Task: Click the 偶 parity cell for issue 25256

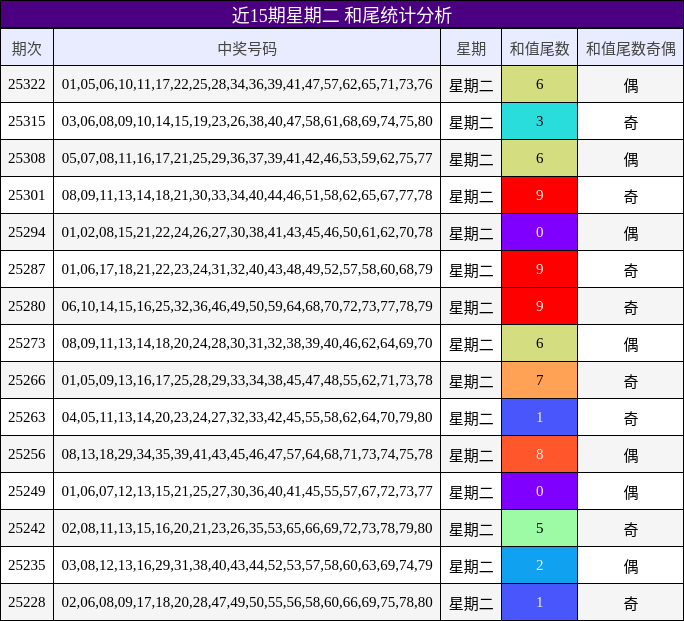Action: 630,454
